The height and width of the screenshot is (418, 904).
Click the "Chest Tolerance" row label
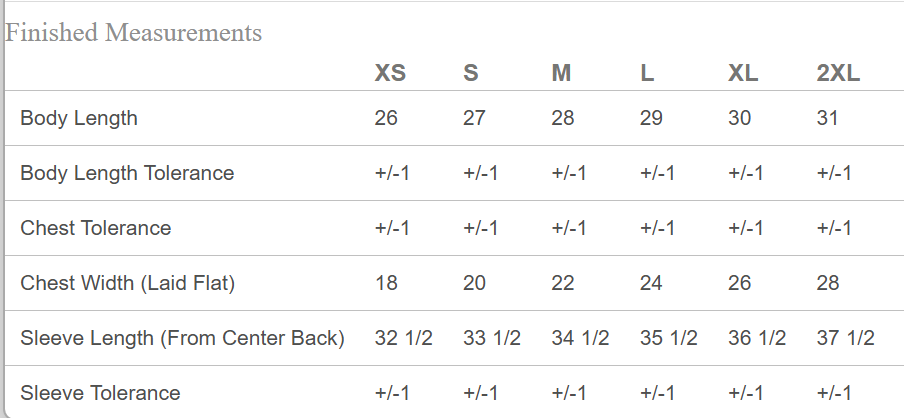click(96, 228)
